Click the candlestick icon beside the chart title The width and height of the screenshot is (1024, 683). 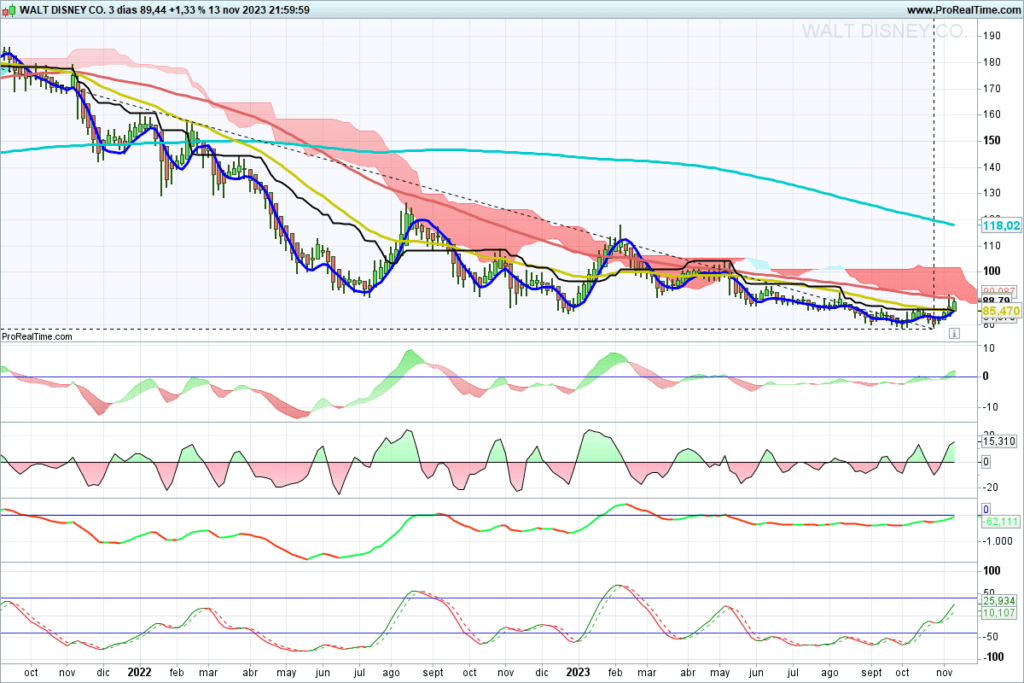click(x=9, y=10)
